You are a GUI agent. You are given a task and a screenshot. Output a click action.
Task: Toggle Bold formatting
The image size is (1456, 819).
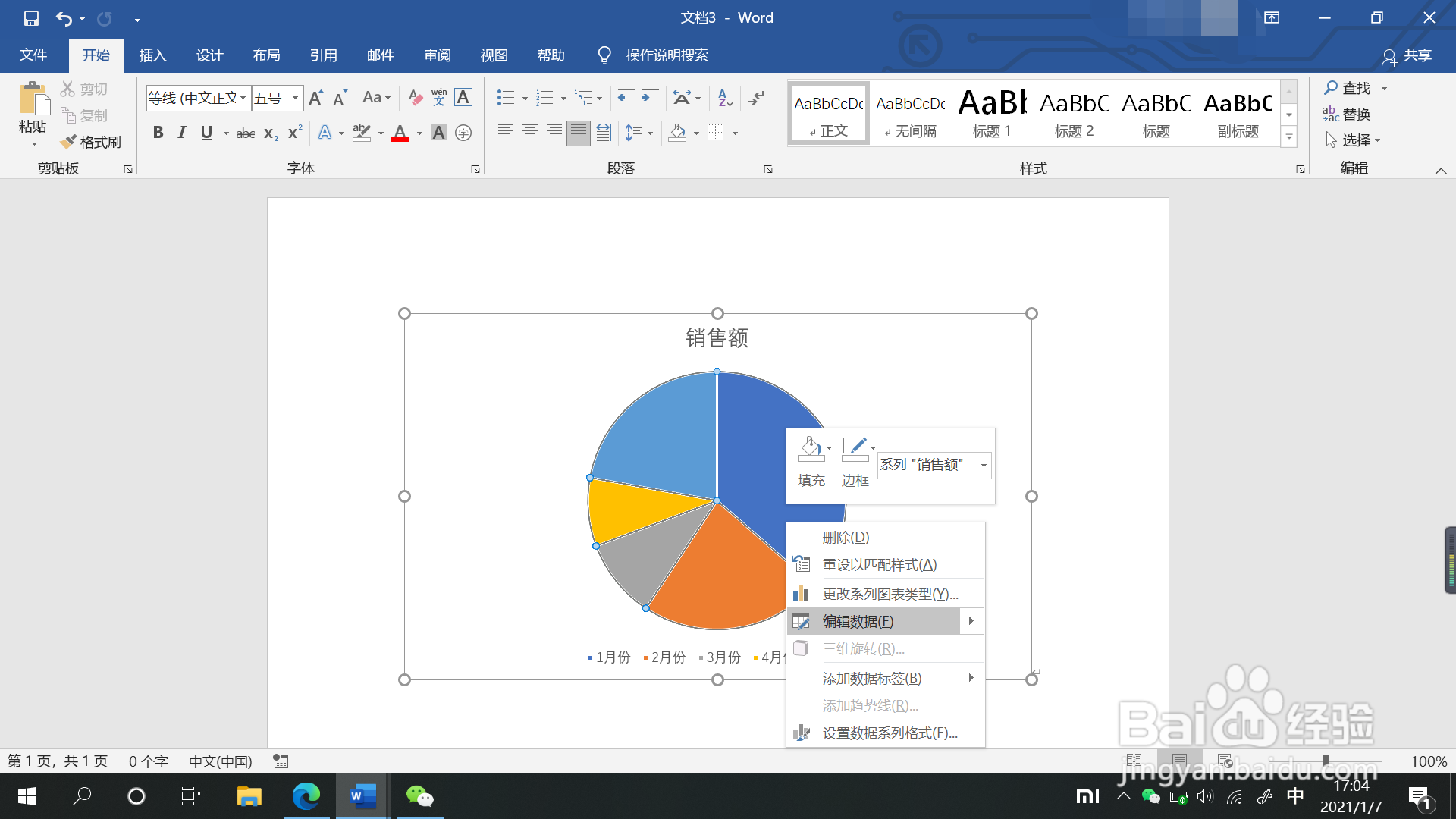tap(158, 133)
